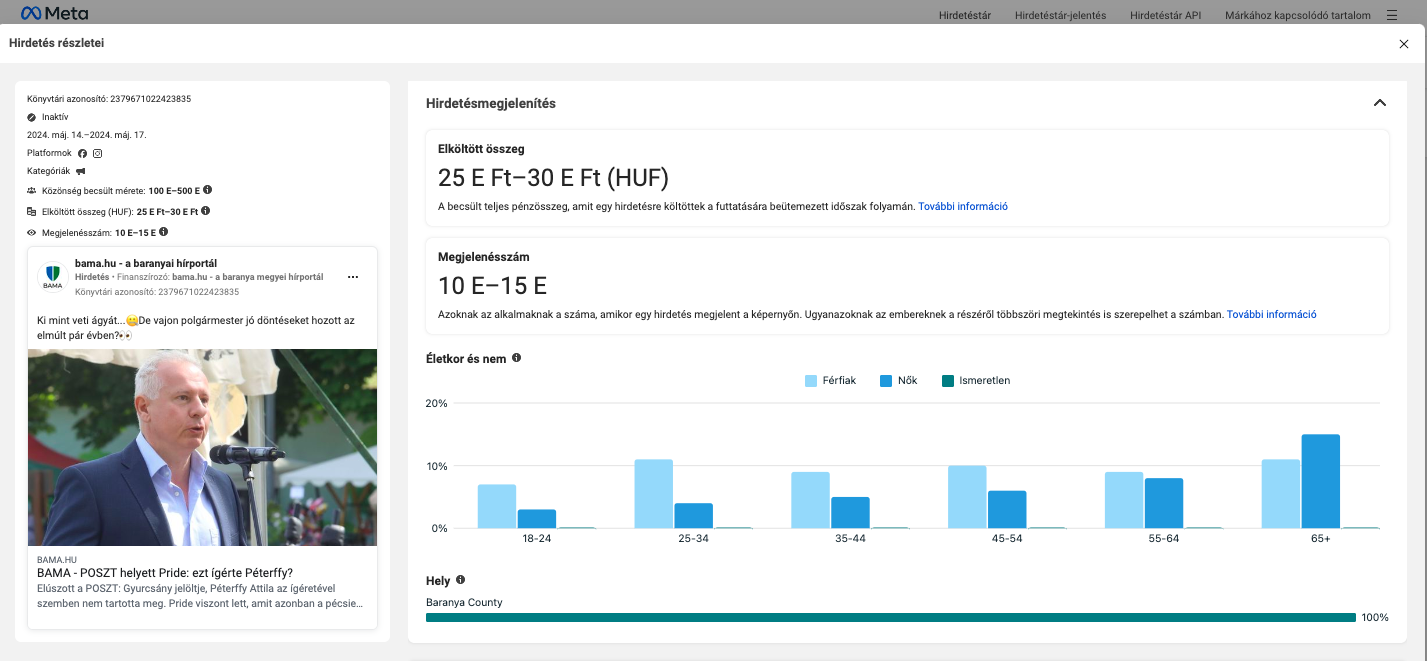The height and width of the screenshot is (661, 1427).
Task: Click the Hirdetés részletei dialog title
Action: click(x=56, y=43)
